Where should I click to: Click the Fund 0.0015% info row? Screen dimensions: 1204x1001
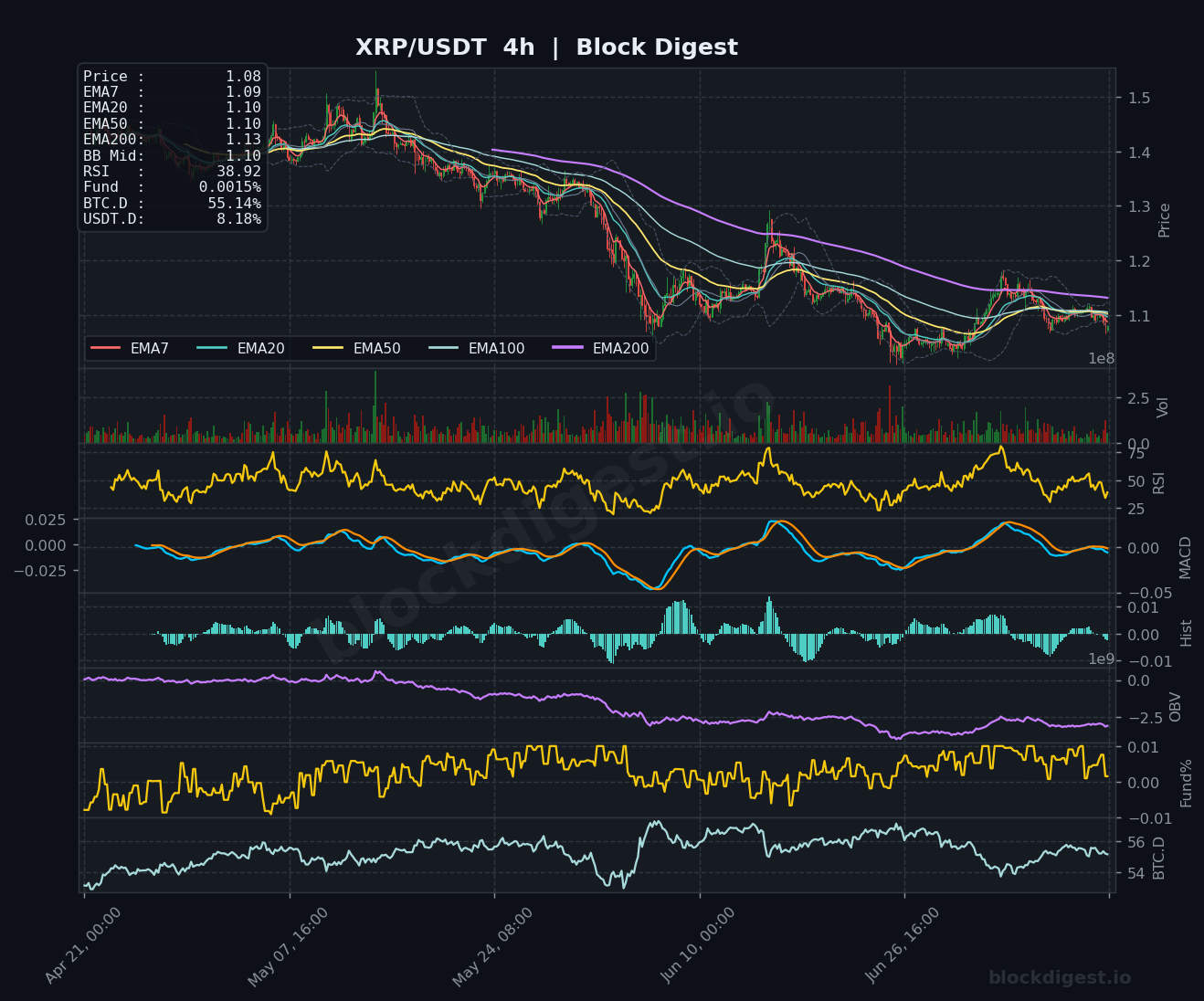click(x=172, y=187)
